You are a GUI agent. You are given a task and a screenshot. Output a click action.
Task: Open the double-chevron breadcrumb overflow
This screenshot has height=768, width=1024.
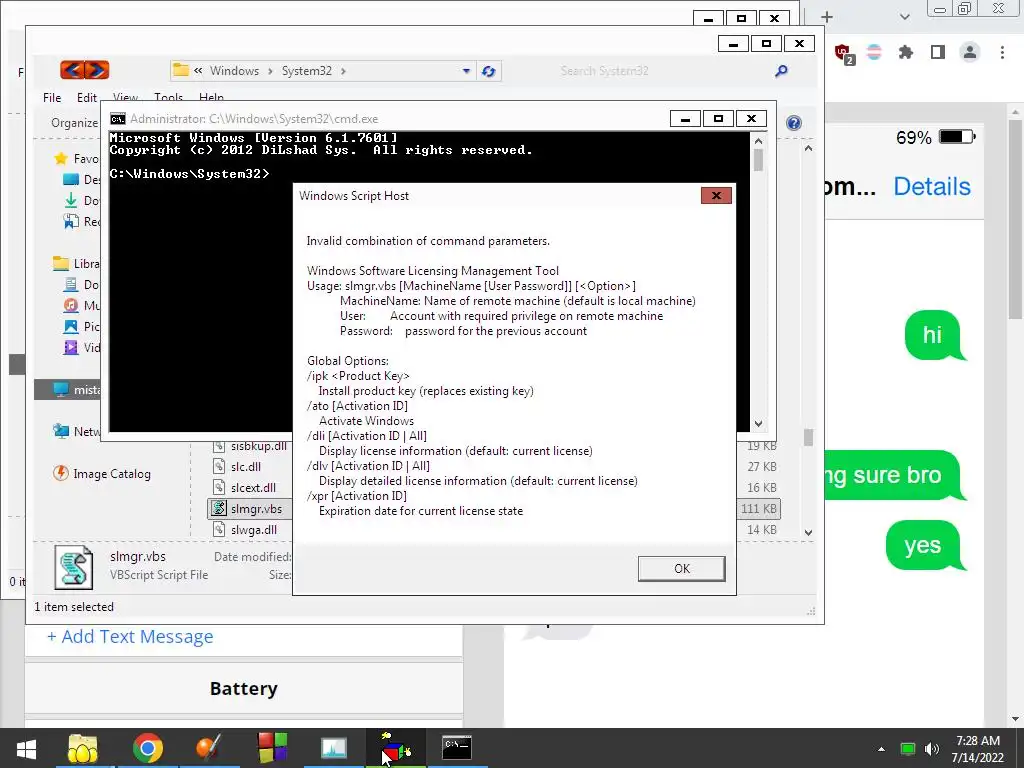(198, 71)
